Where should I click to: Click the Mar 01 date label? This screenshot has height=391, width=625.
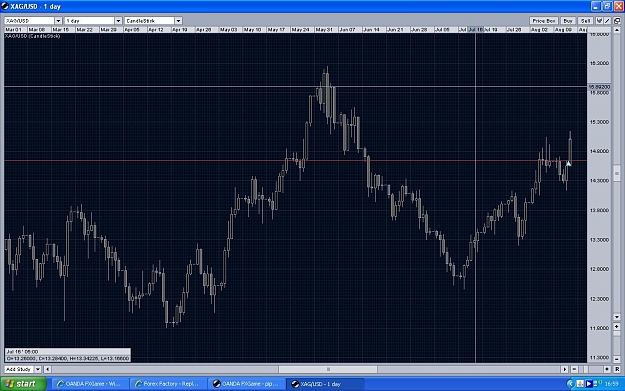click(x=14, y=30)
